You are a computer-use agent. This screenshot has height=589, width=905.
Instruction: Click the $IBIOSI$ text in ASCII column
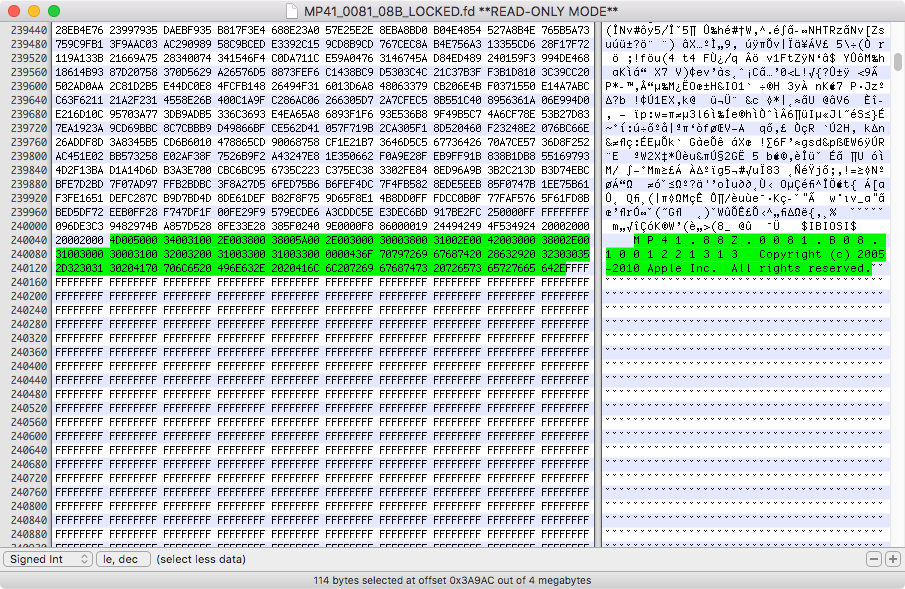click(x=829, y=226)
